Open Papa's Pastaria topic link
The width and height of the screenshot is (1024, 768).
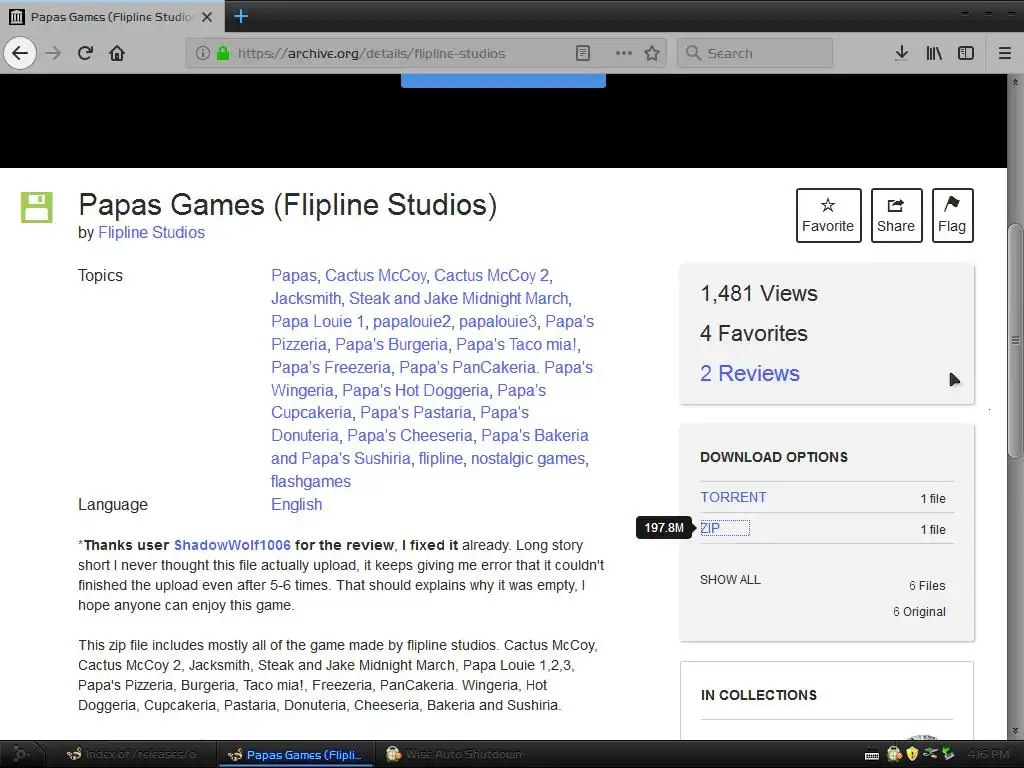pyautogui.click(x=416, y=413)
